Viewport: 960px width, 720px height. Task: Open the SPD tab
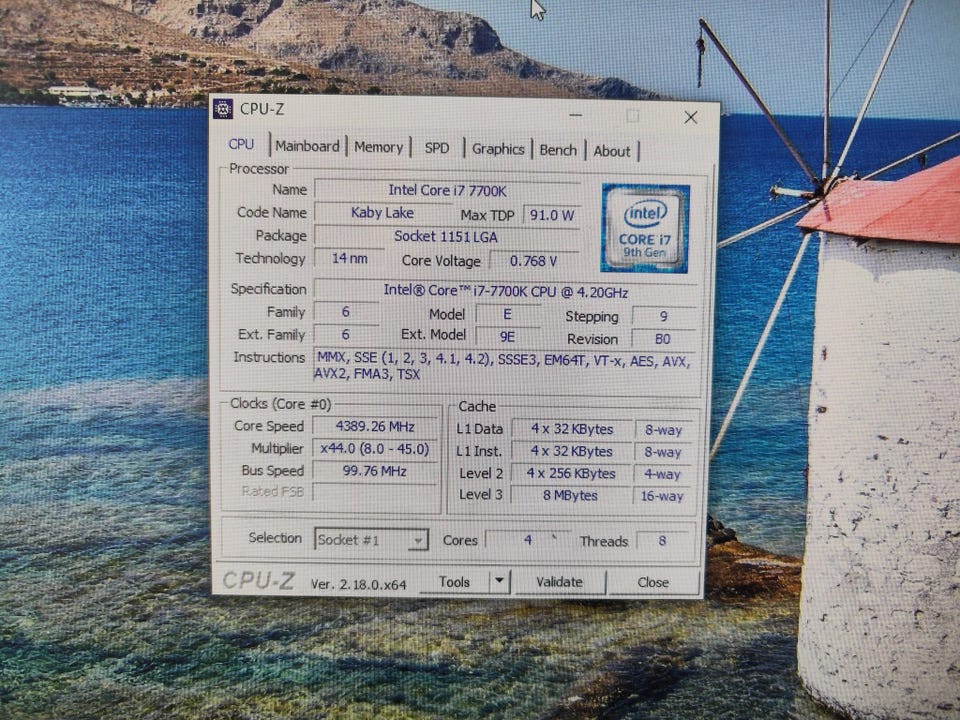tap(437, 148)
